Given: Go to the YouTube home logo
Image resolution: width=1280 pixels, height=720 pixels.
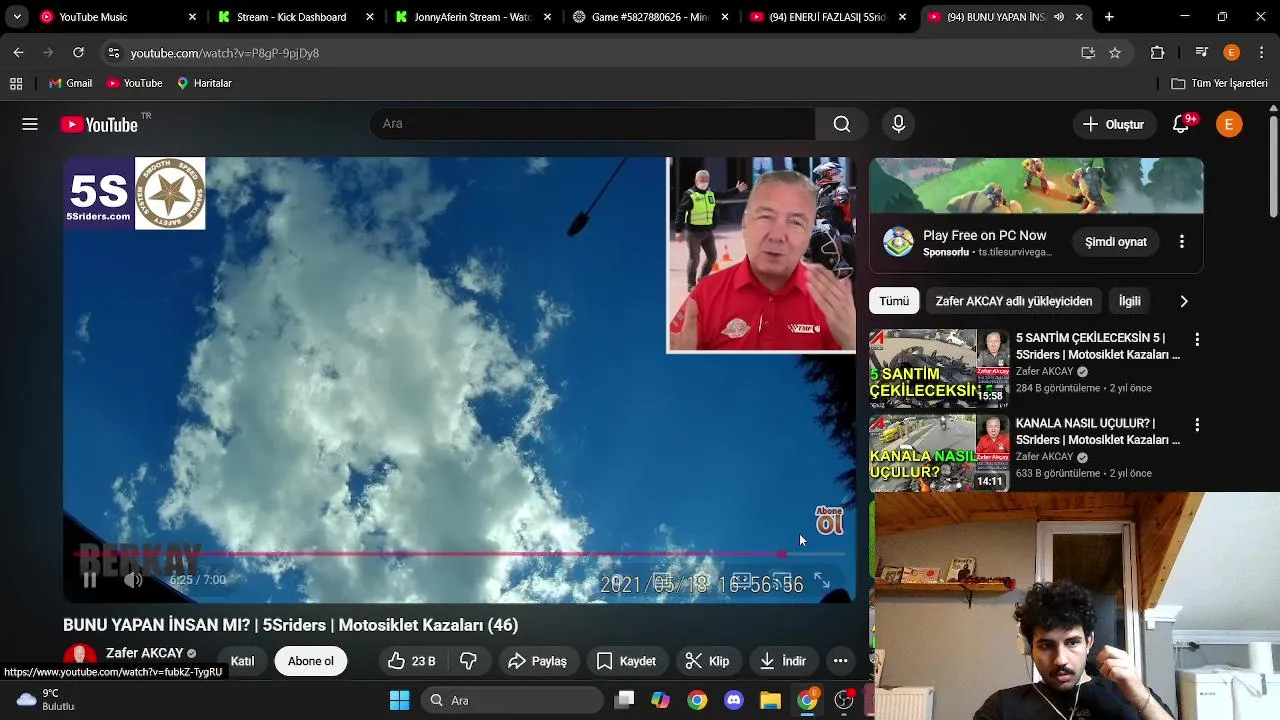Looking at the screenshot, I should pos(98,124).
